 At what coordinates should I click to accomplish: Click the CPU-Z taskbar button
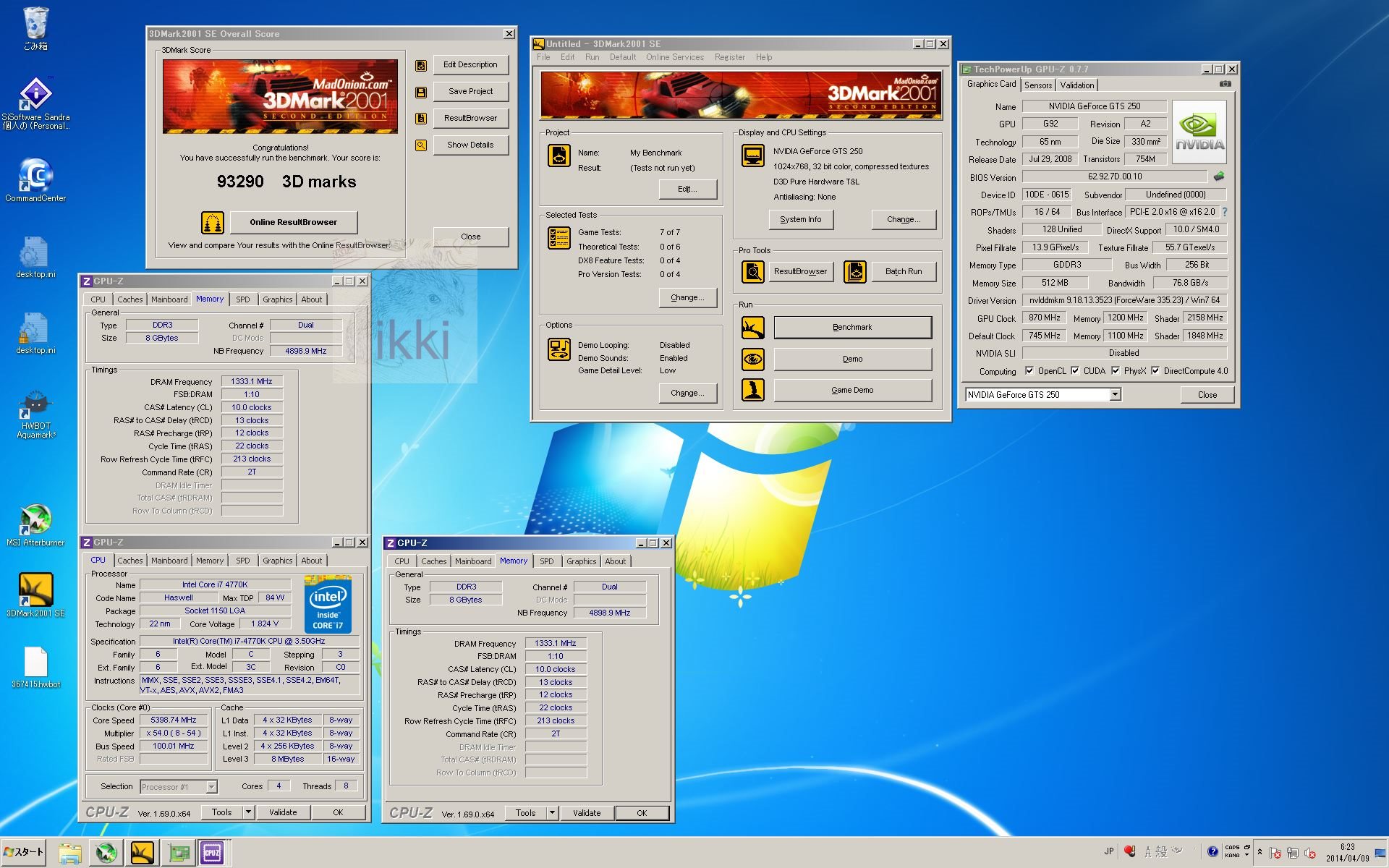point(212,854)
